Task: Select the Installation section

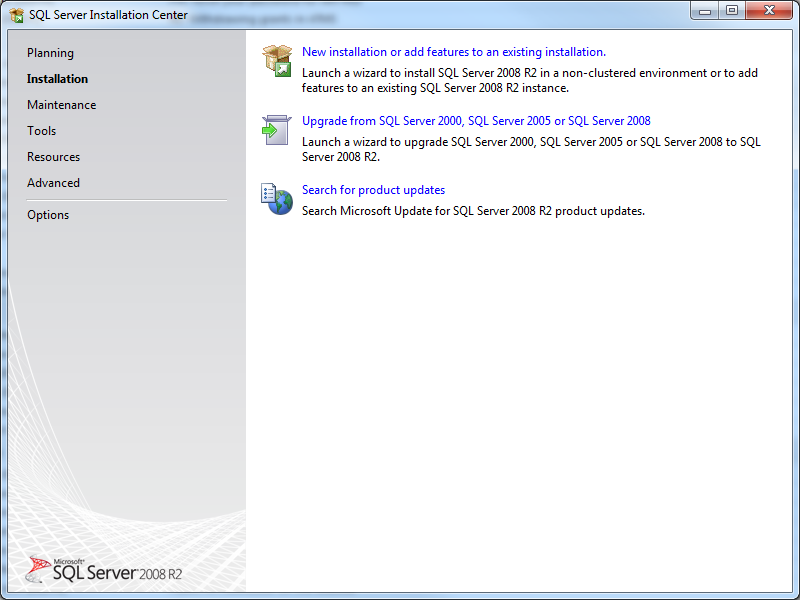Action: [x=58, y=78]
